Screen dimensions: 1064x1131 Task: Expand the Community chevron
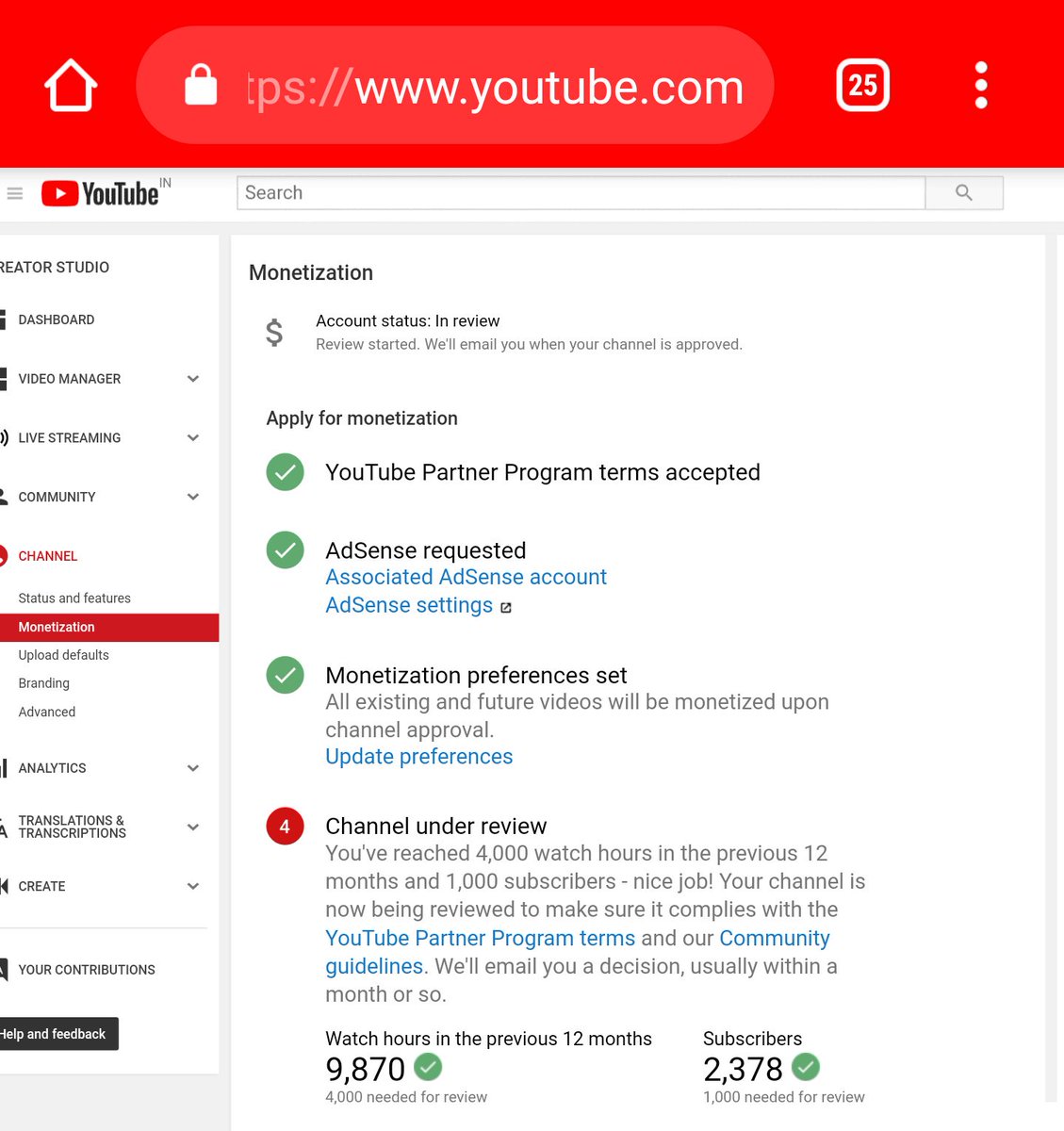(x=193, y=497)
